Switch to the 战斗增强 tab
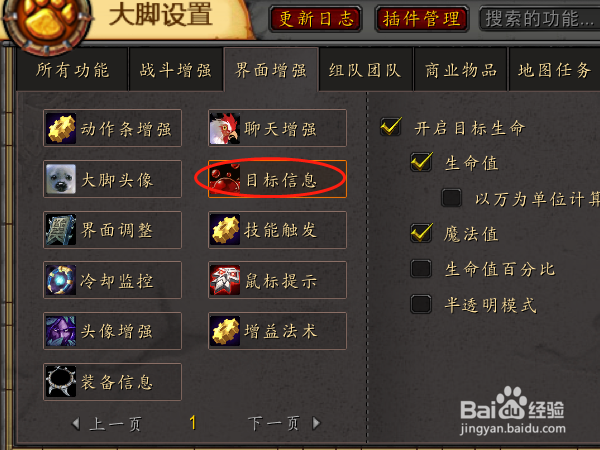This screenshot has width=600, height=450. coord(176,70)
